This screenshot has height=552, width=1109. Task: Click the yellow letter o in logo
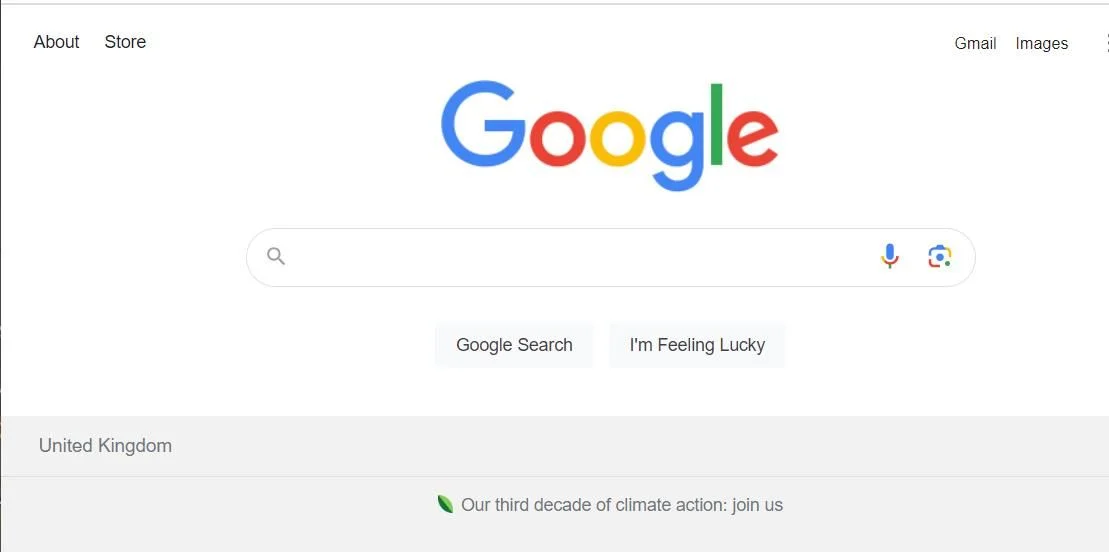click(x=617, y=138)
